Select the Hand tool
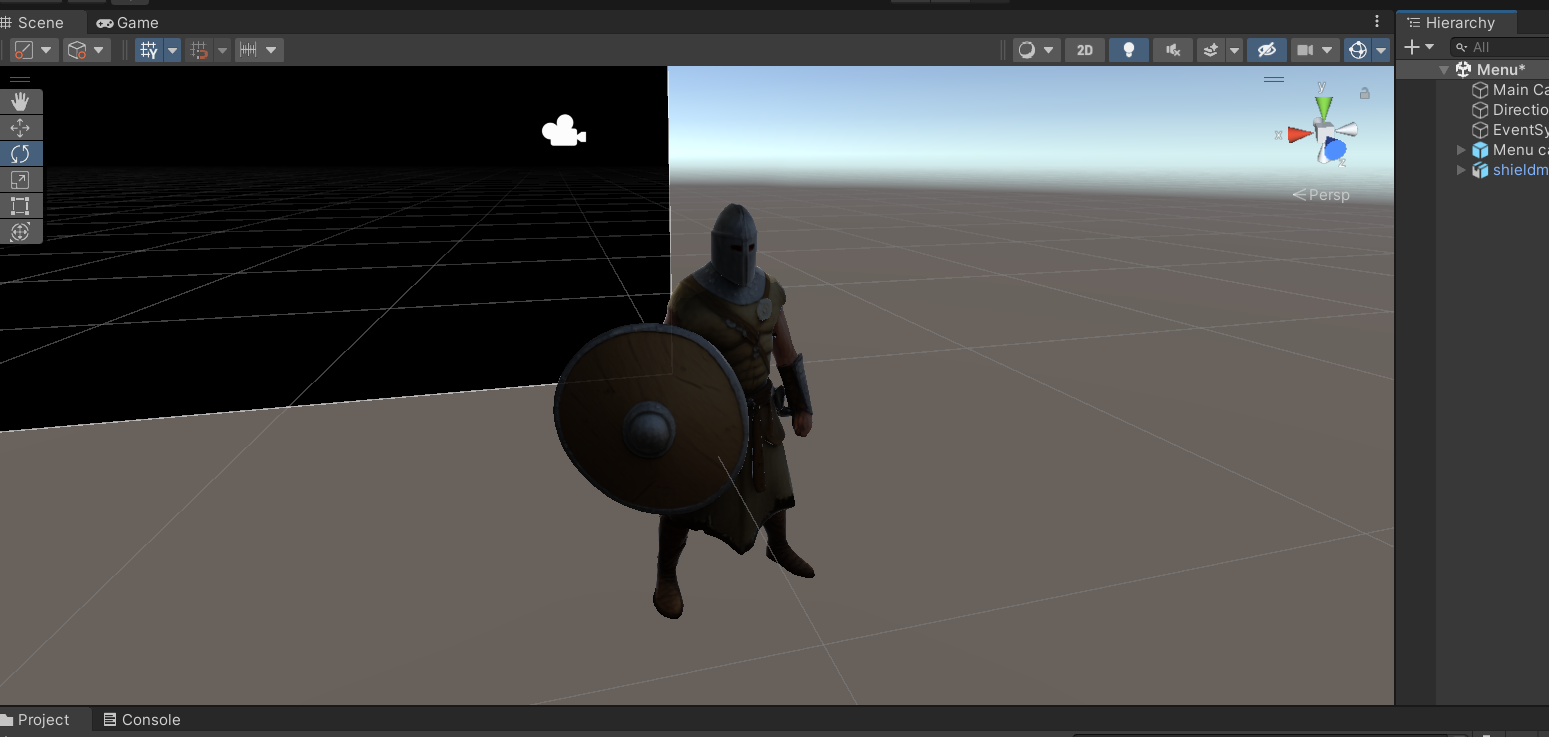 point(21,100)
